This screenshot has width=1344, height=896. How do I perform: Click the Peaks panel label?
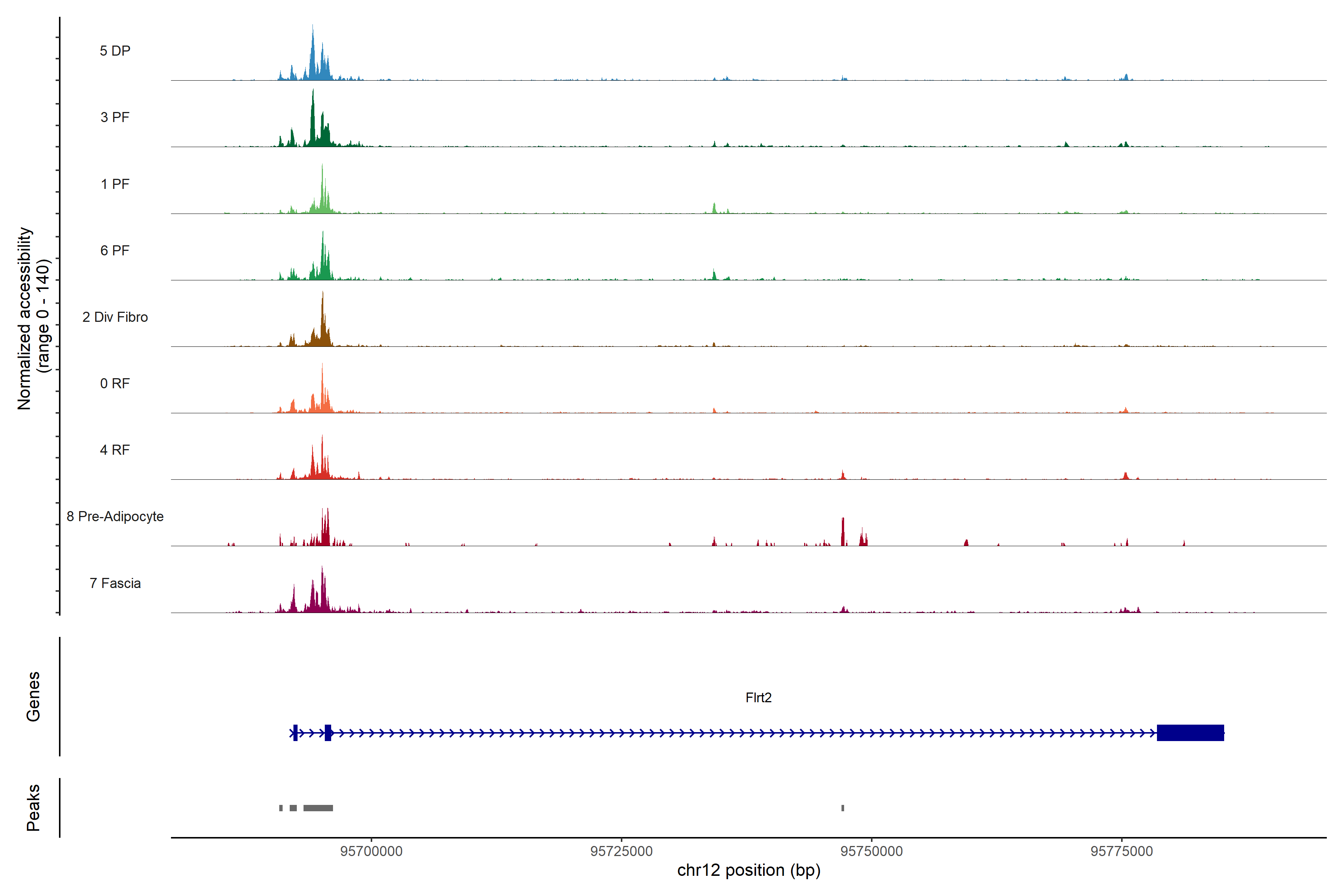(33, 808)
